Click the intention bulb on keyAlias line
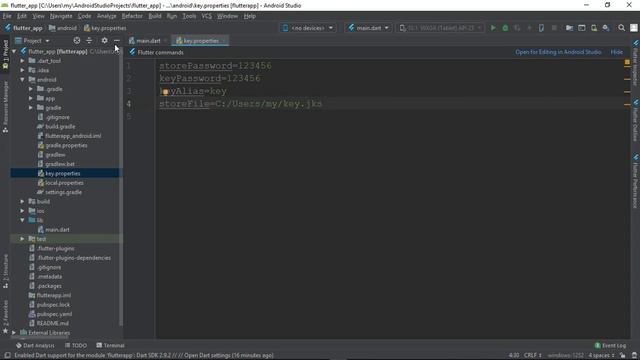The height and width of the screenshot is (360, 640). (165, 92)
